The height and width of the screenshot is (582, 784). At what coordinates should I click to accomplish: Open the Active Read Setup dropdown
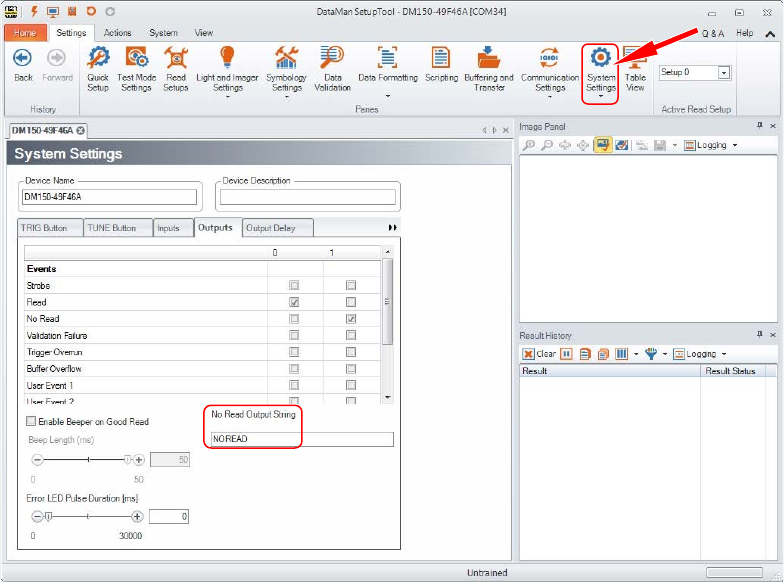[724, 73]
